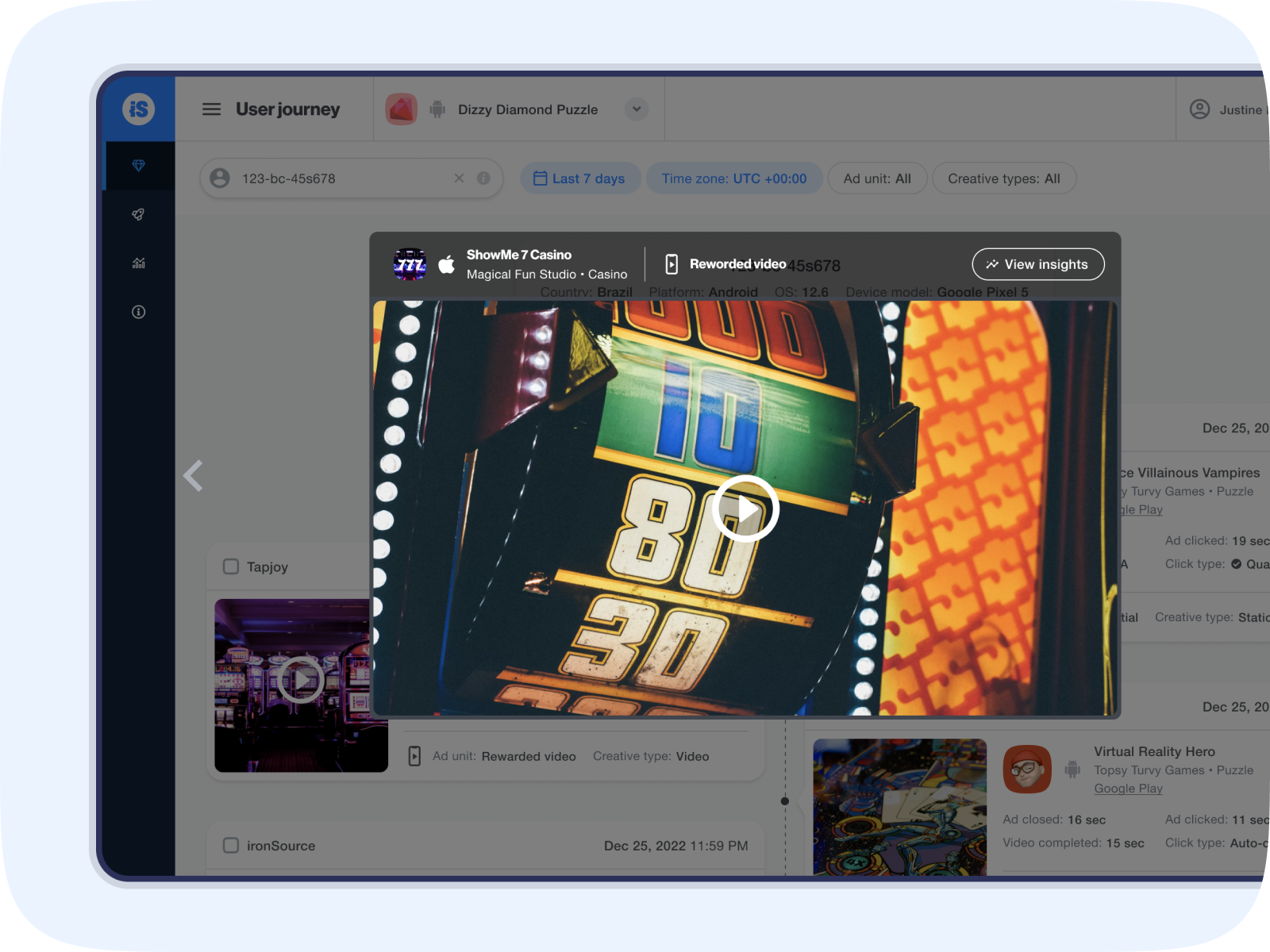Open Google Play link for Villainous Vampires

coord(1141,510)
